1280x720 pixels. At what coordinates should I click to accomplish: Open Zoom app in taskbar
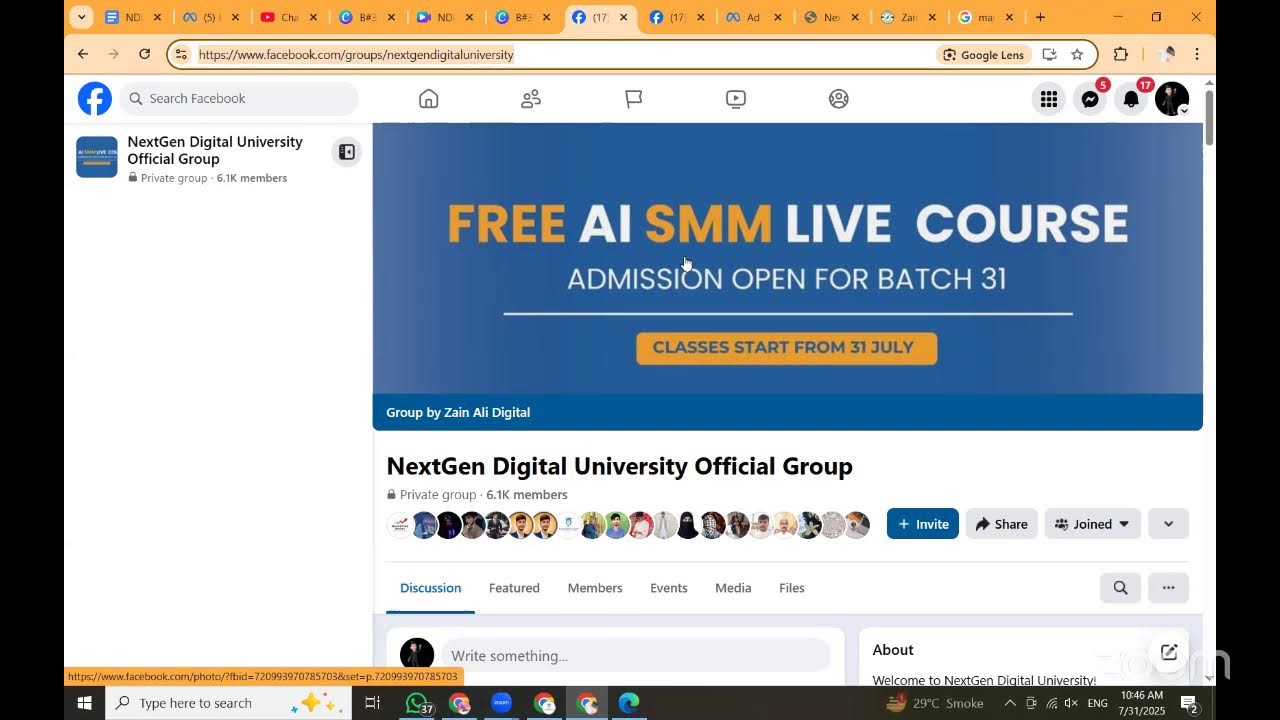pyautogui.click(x=502, y=703)
